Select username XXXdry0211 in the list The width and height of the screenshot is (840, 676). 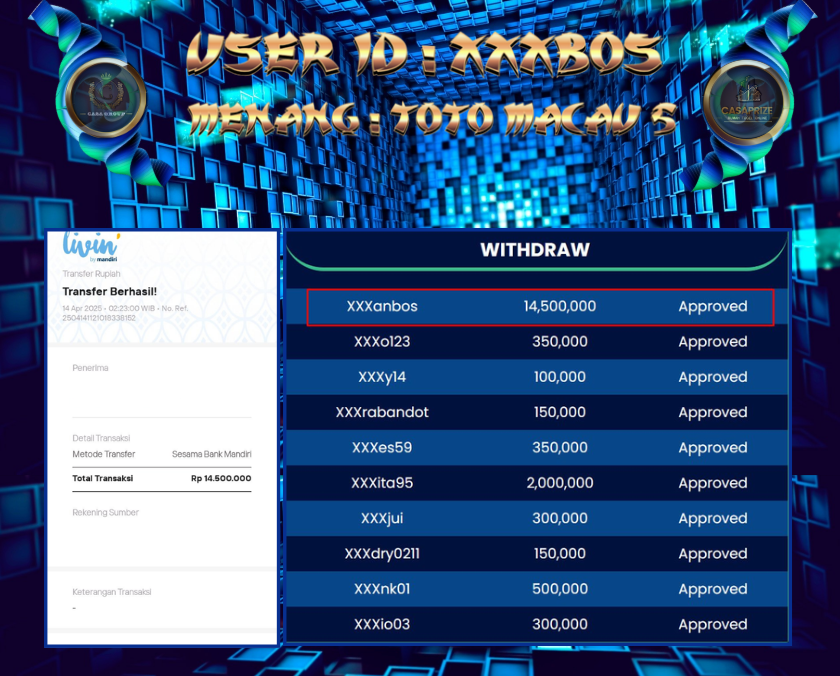(382, 554)
